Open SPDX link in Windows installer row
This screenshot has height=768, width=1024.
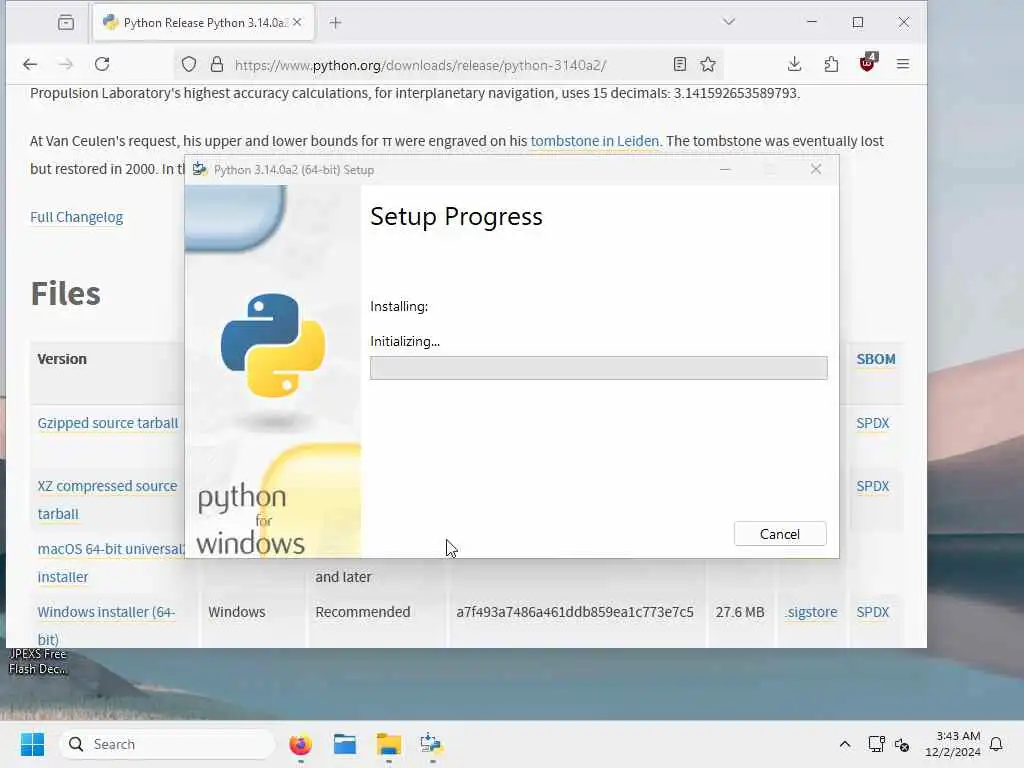point(873,612)
